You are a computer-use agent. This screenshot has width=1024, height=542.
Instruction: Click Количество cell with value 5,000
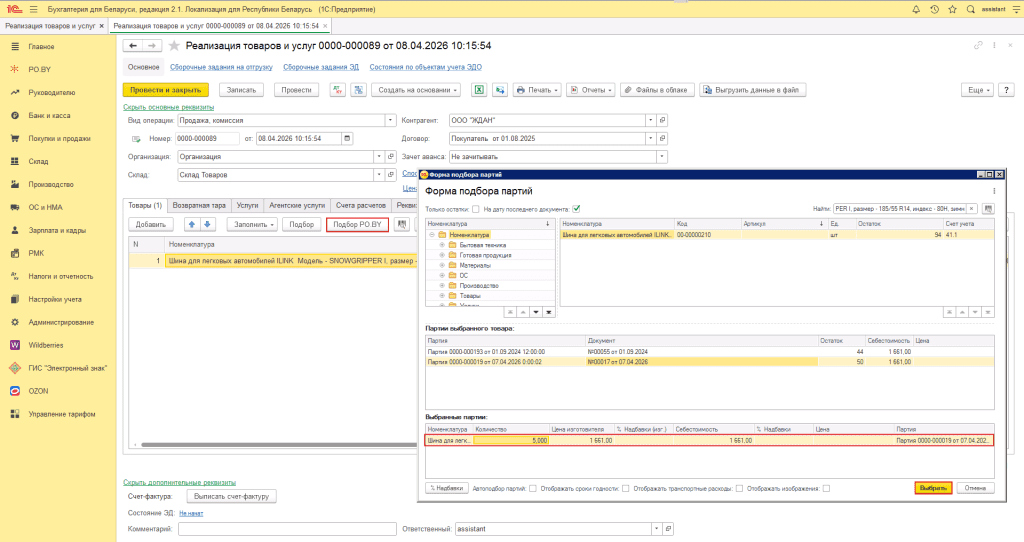511,440
